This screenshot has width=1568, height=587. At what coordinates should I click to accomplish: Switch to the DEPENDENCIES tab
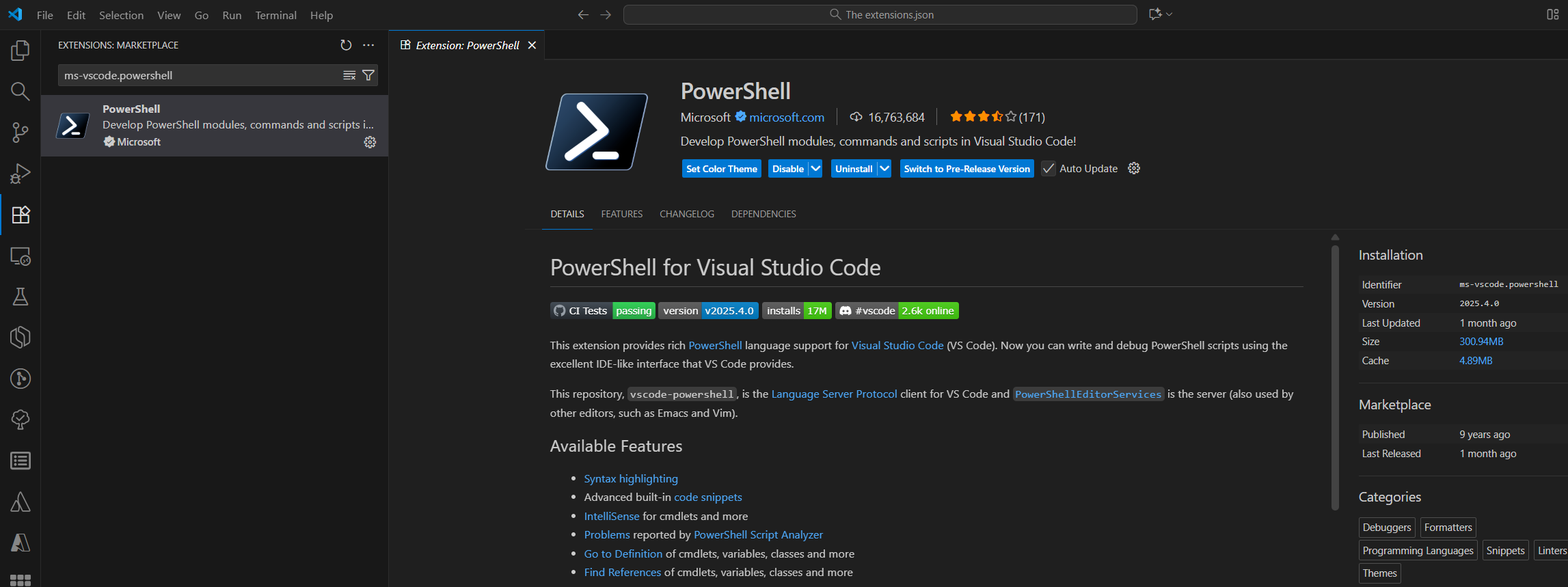tap(763, 214)
